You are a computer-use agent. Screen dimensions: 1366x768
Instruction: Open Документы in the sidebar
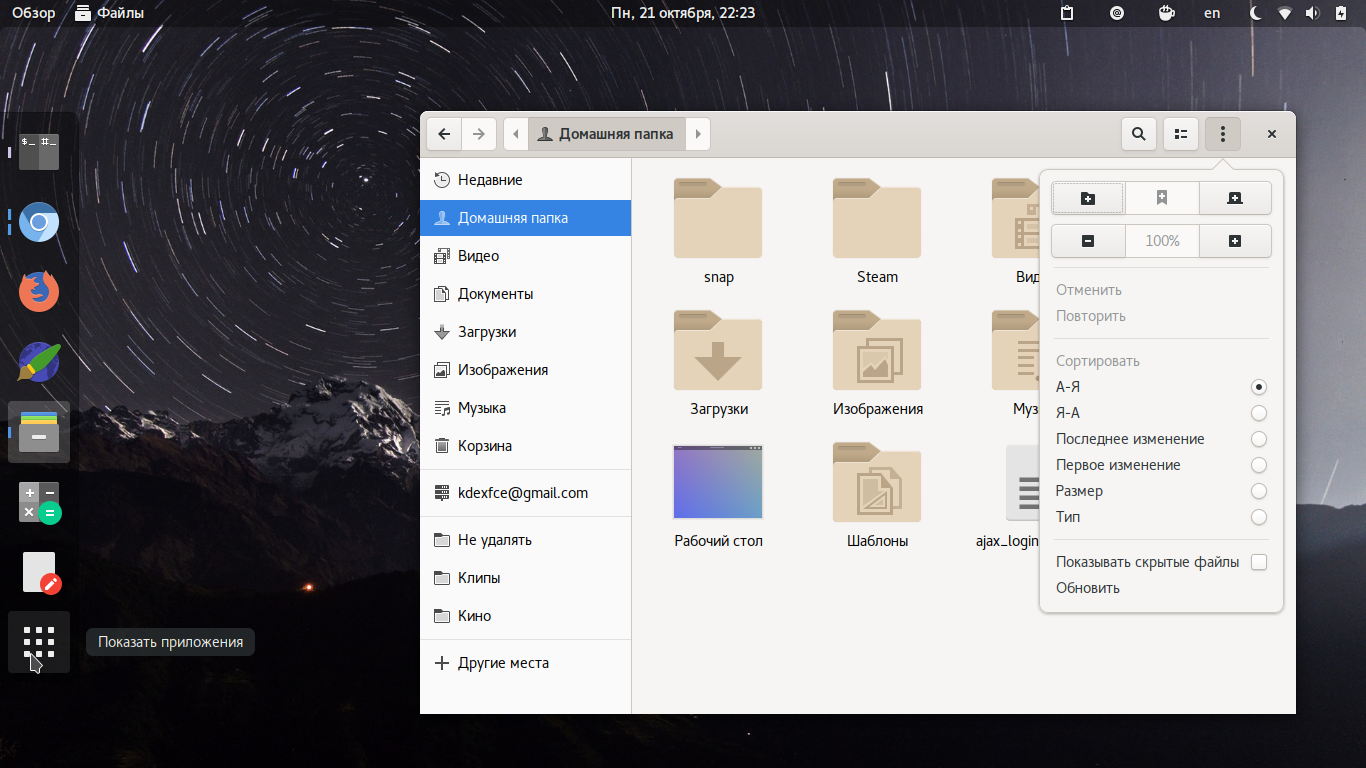pos(525,294)
